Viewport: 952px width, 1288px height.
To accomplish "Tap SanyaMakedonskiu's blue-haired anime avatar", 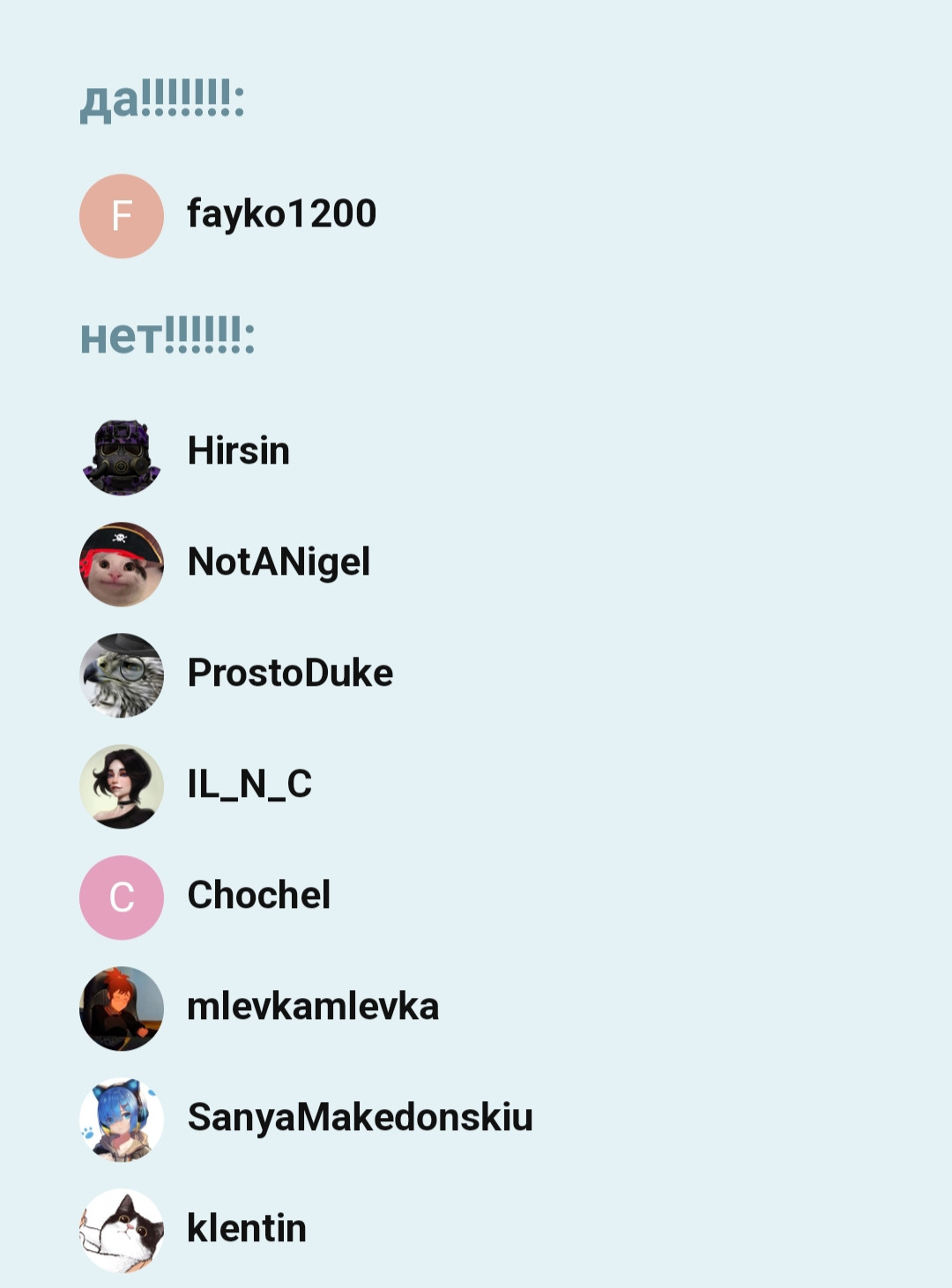I will [122, 1120].
